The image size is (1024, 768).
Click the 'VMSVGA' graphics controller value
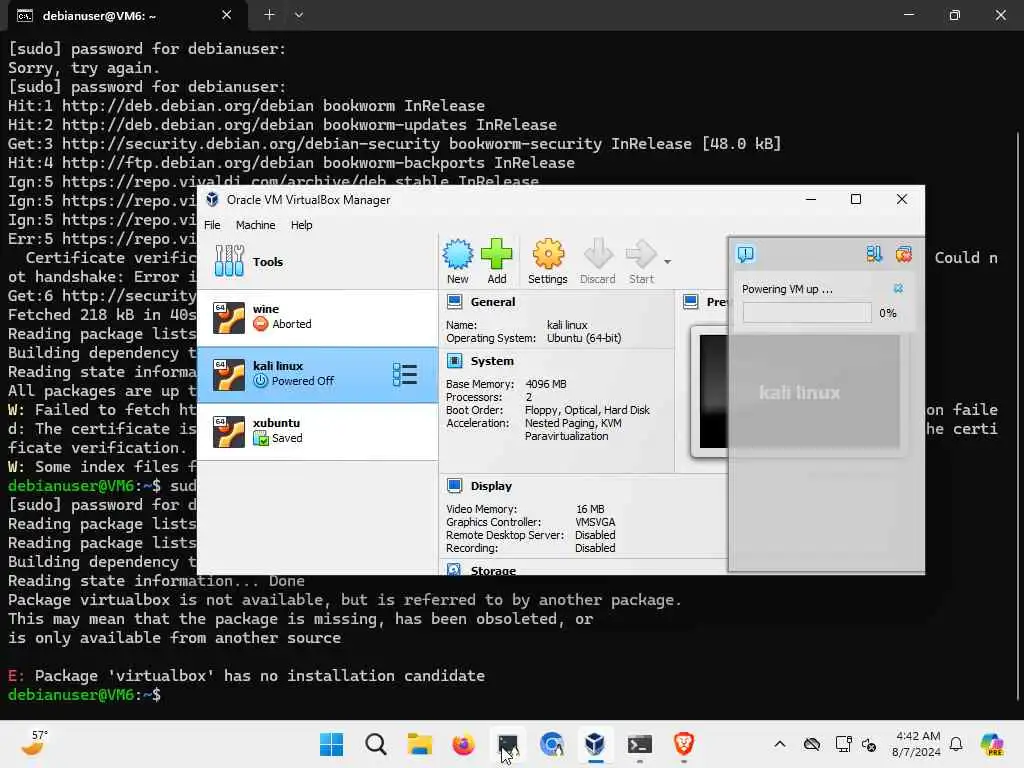595,522
